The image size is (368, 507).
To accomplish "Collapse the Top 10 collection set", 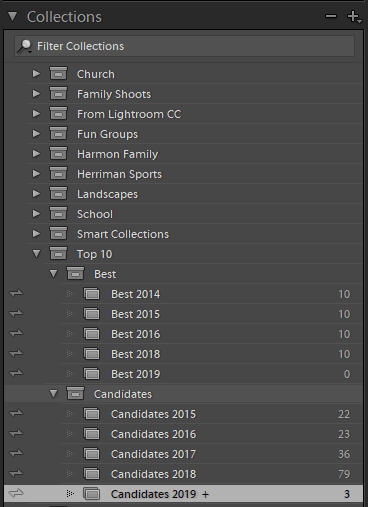I will pos(36,254).
